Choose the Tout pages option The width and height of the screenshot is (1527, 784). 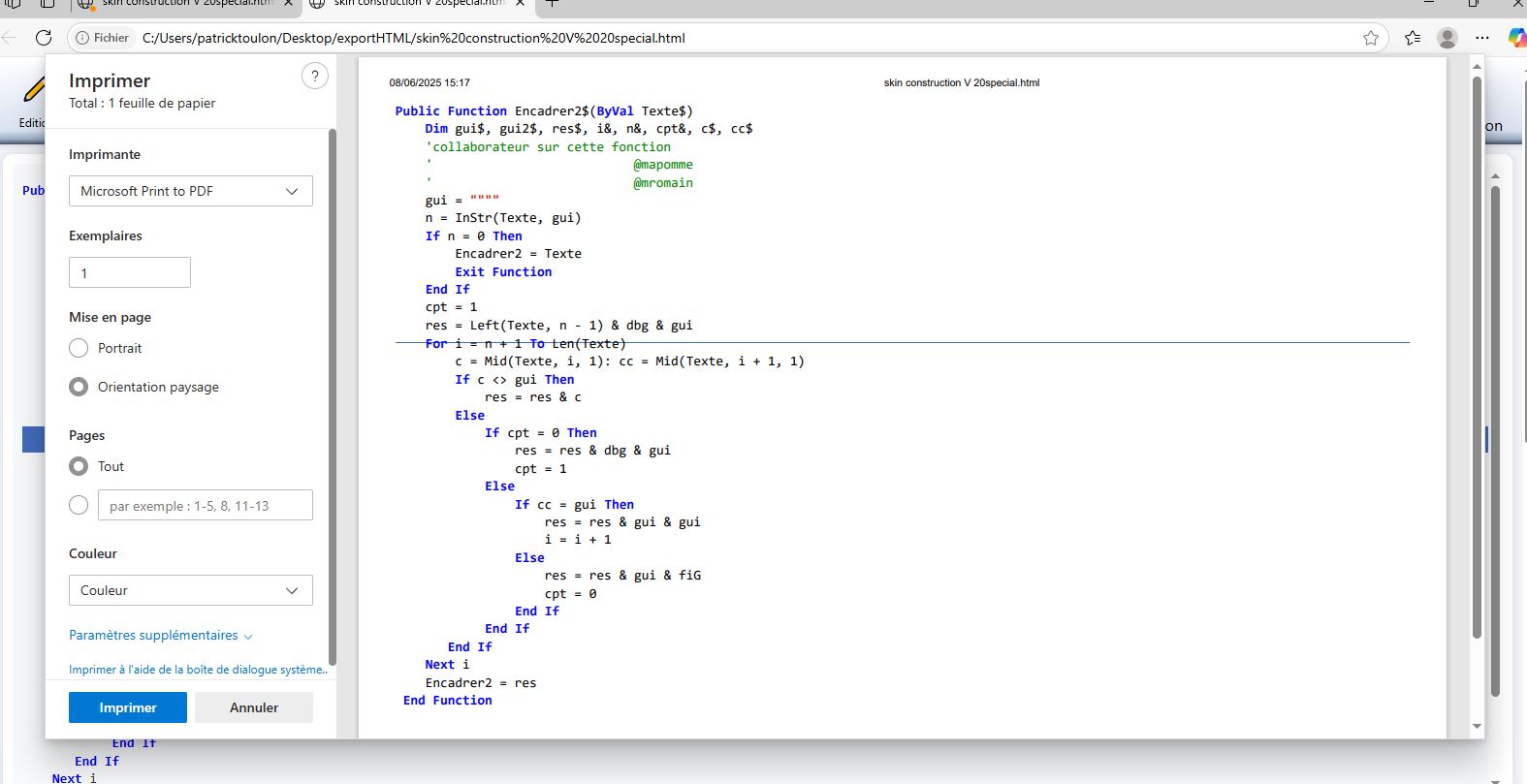click(79, 466)
